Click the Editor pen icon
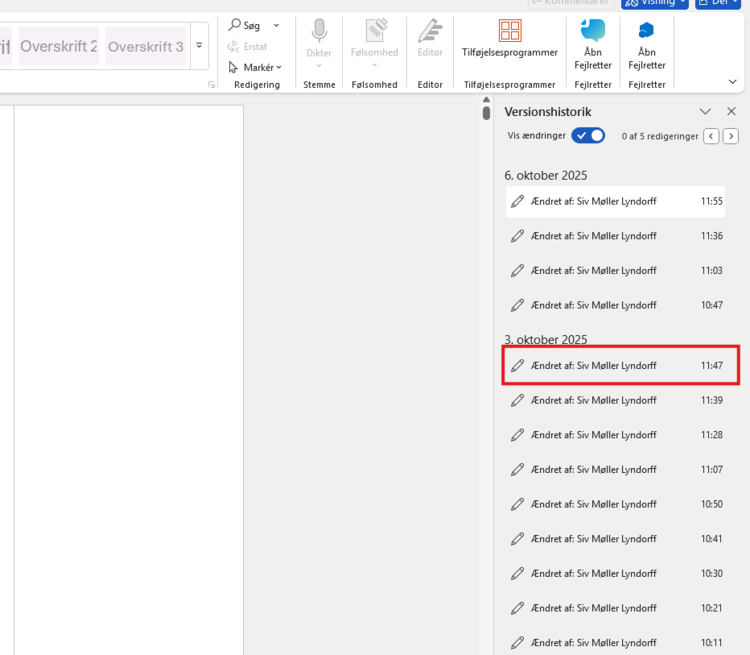The width and height of the screenshot is (750, 655). pos(430,31)
